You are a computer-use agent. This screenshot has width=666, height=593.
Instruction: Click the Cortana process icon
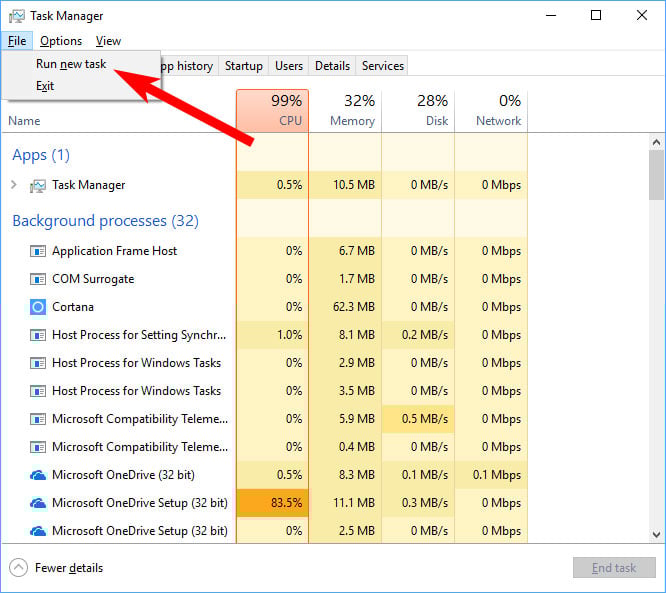tap(38, 307)
